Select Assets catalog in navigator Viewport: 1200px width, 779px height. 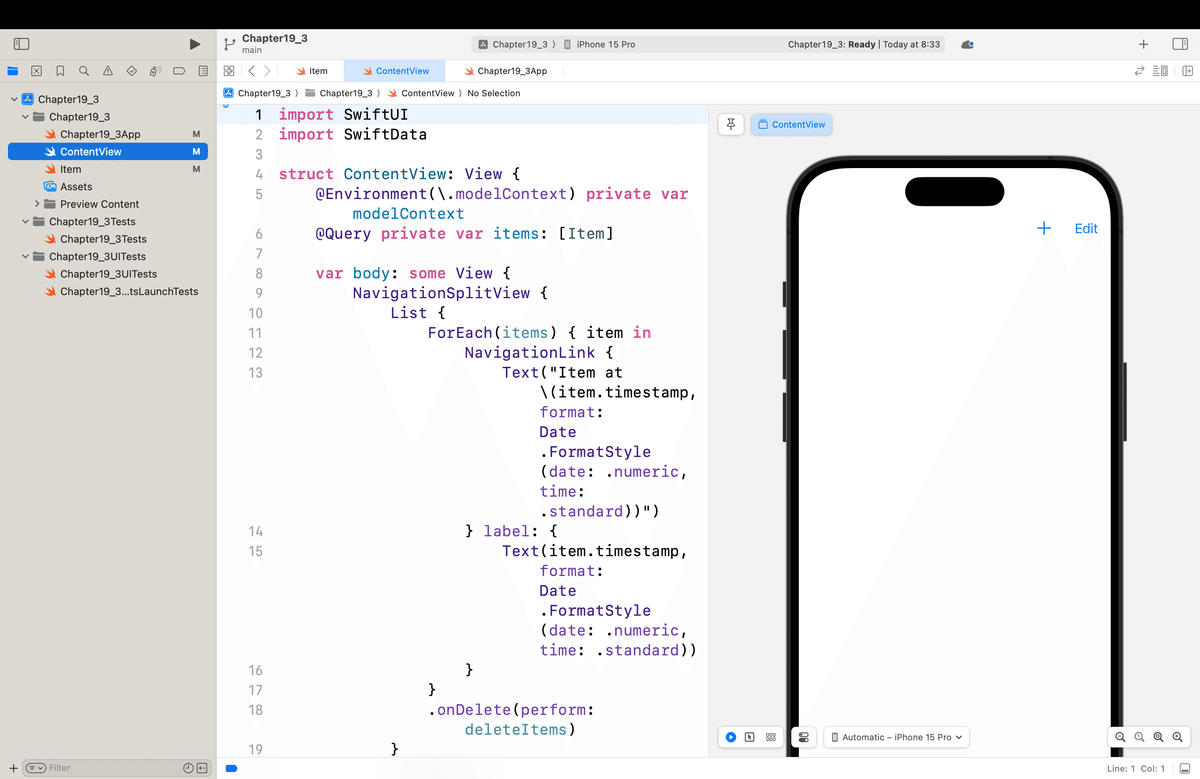[x=75, y=187]
